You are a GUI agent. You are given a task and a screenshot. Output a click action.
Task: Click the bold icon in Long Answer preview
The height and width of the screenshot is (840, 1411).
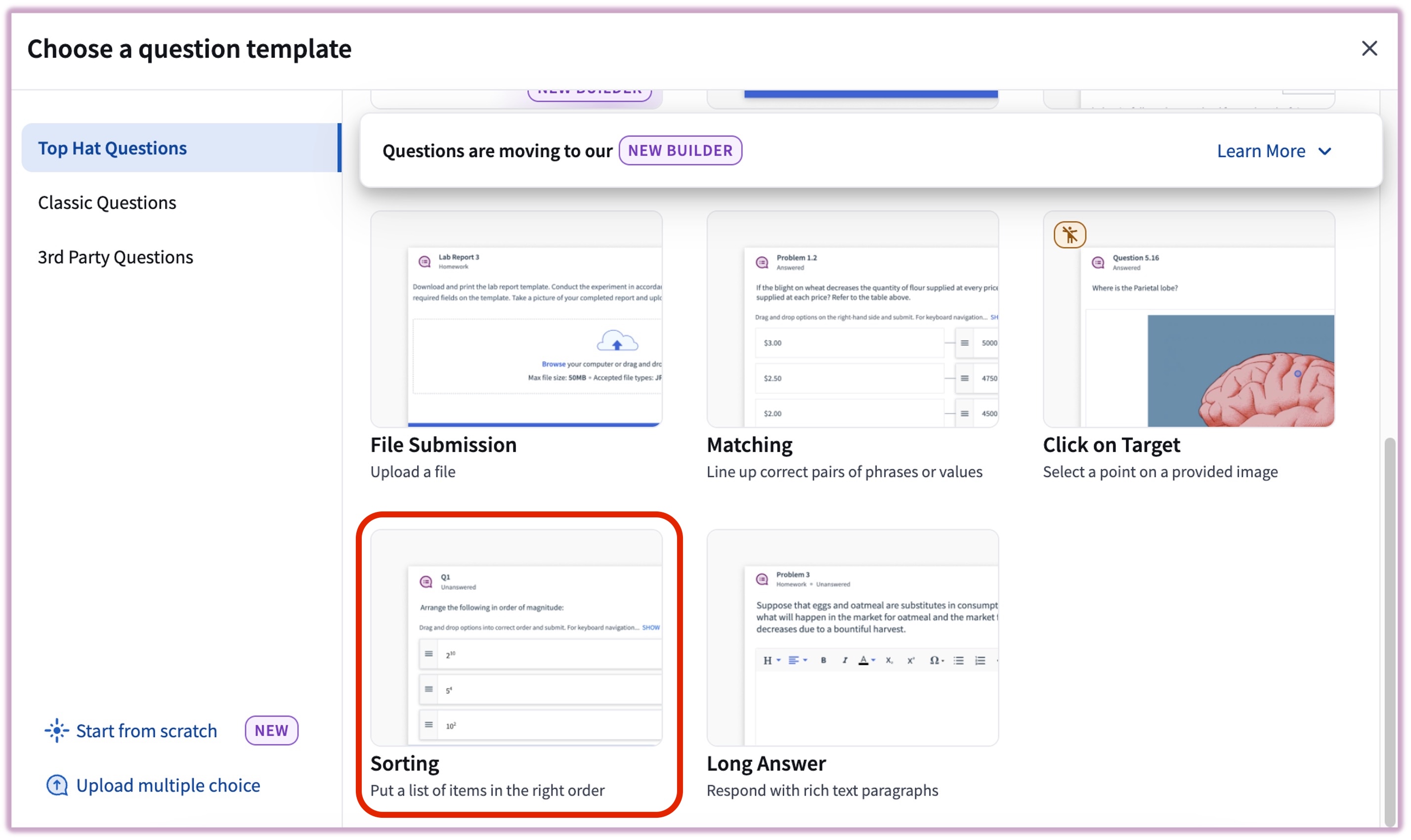coord(823,660)
